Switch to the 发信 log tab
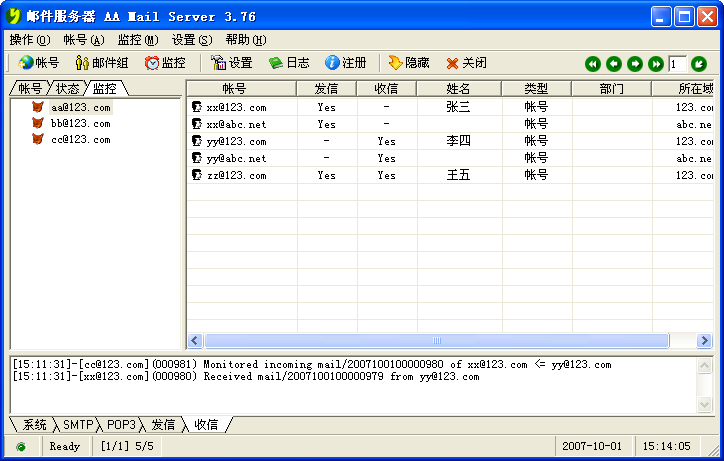 point(163,425)
